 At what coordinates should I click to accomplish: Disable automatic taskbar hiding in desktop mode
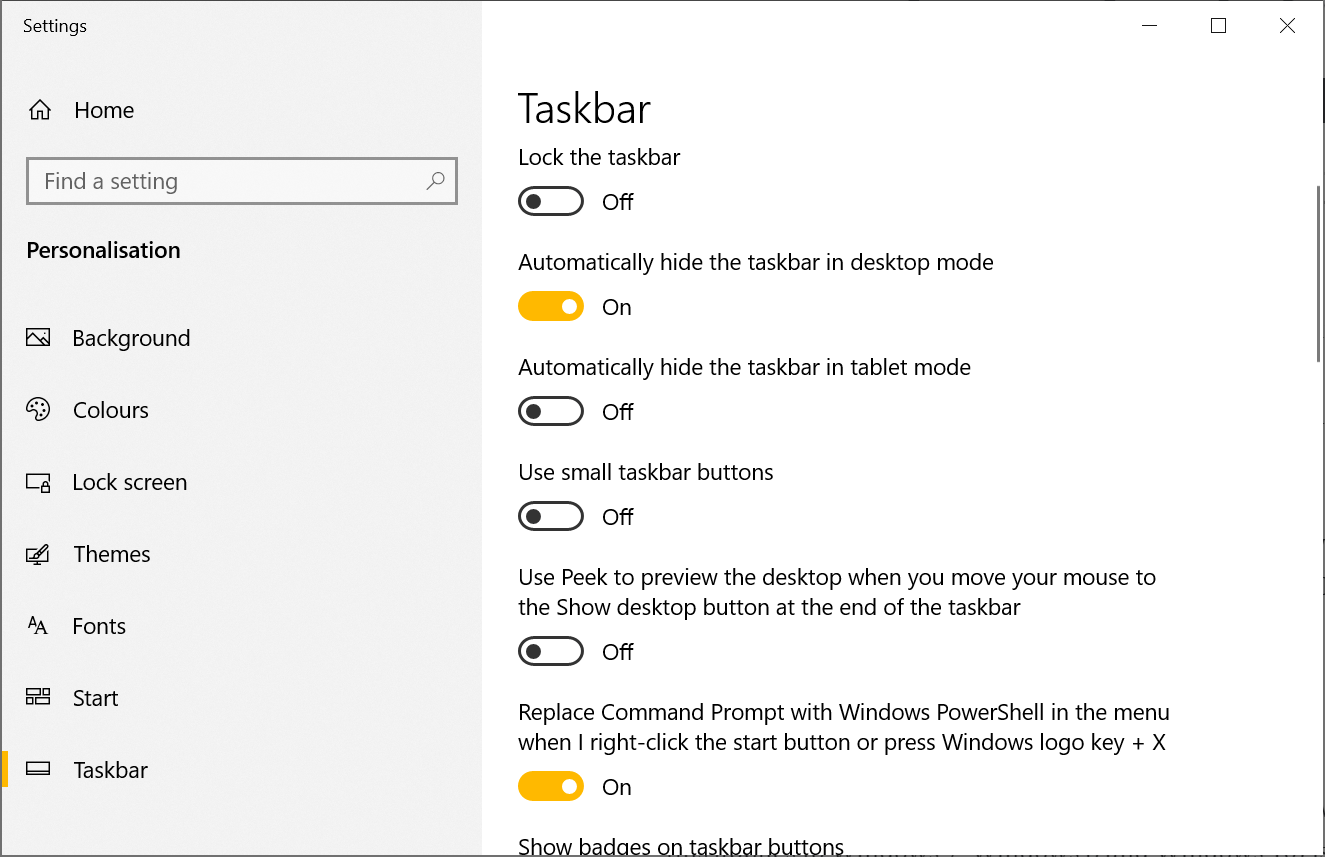[x=550, y=306]
